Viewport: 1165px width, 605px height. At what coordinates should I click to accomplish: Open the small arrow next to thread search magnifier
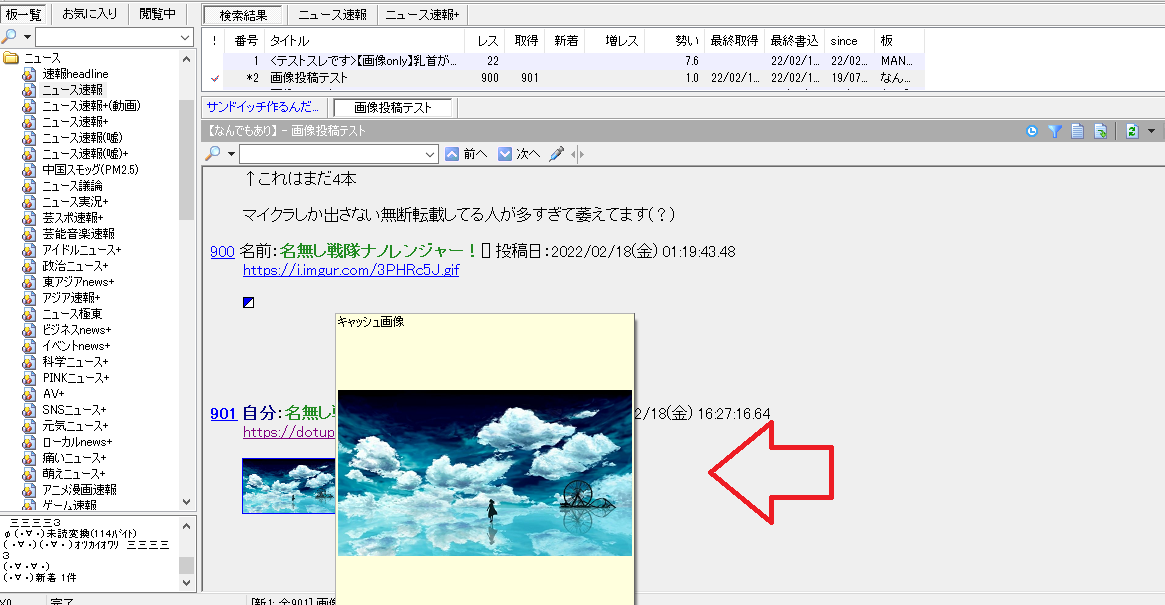coord(231,155)
